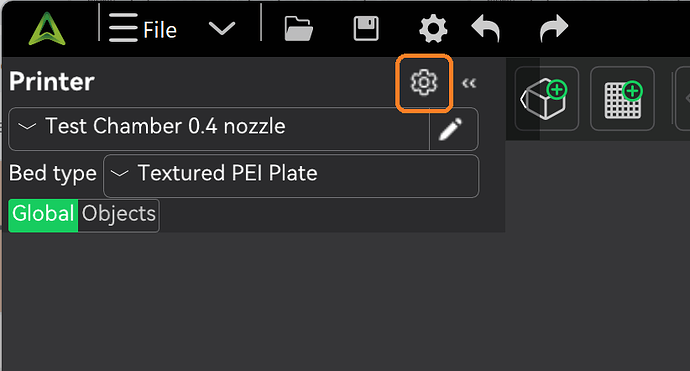Click the Printer section heading

coord(51,82)
